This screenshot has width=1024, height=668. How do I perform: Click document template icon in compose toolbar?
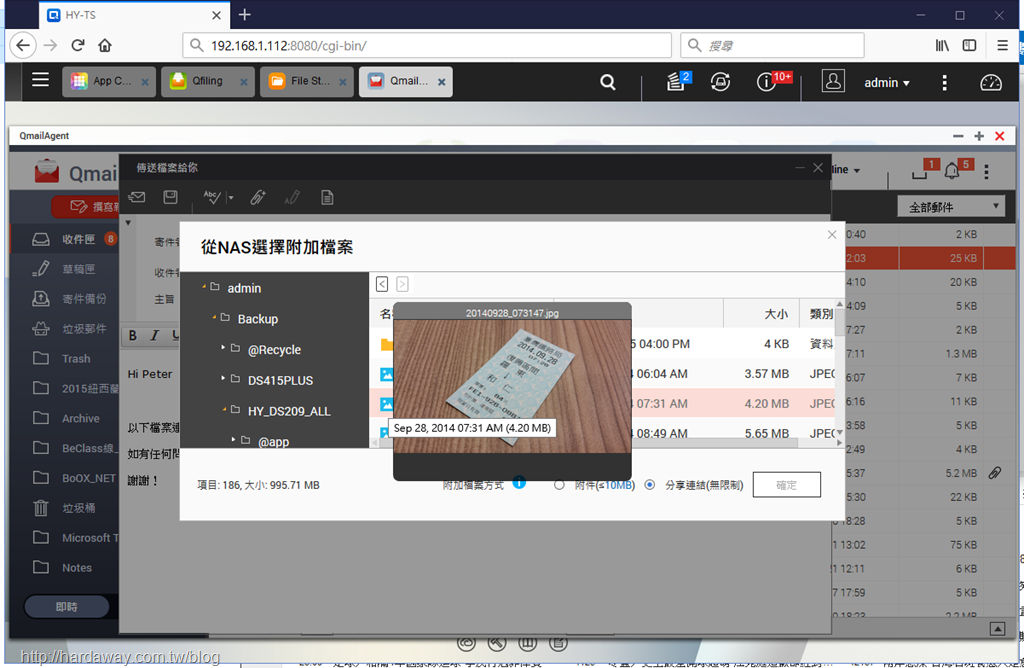point(327,197)
